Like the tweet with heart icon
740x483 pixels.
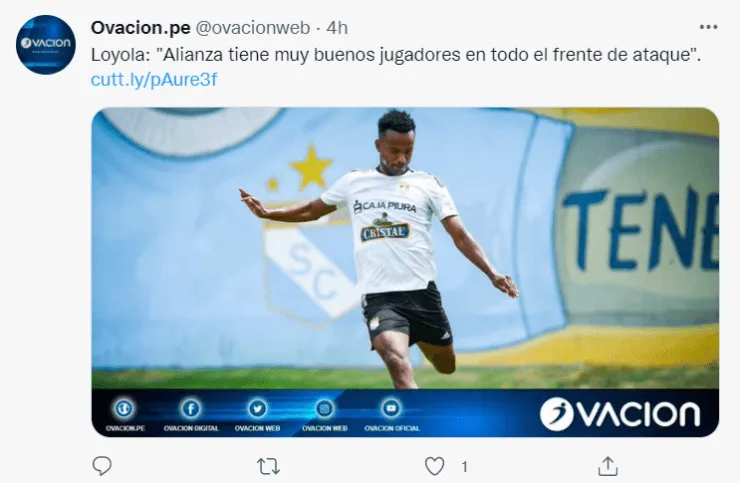(x=434, y=466)
